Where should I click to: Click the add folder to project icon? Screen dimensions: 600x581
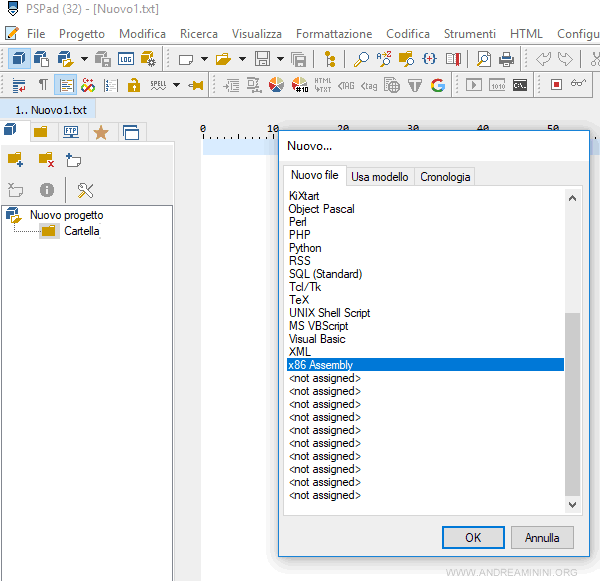point(15,159)
